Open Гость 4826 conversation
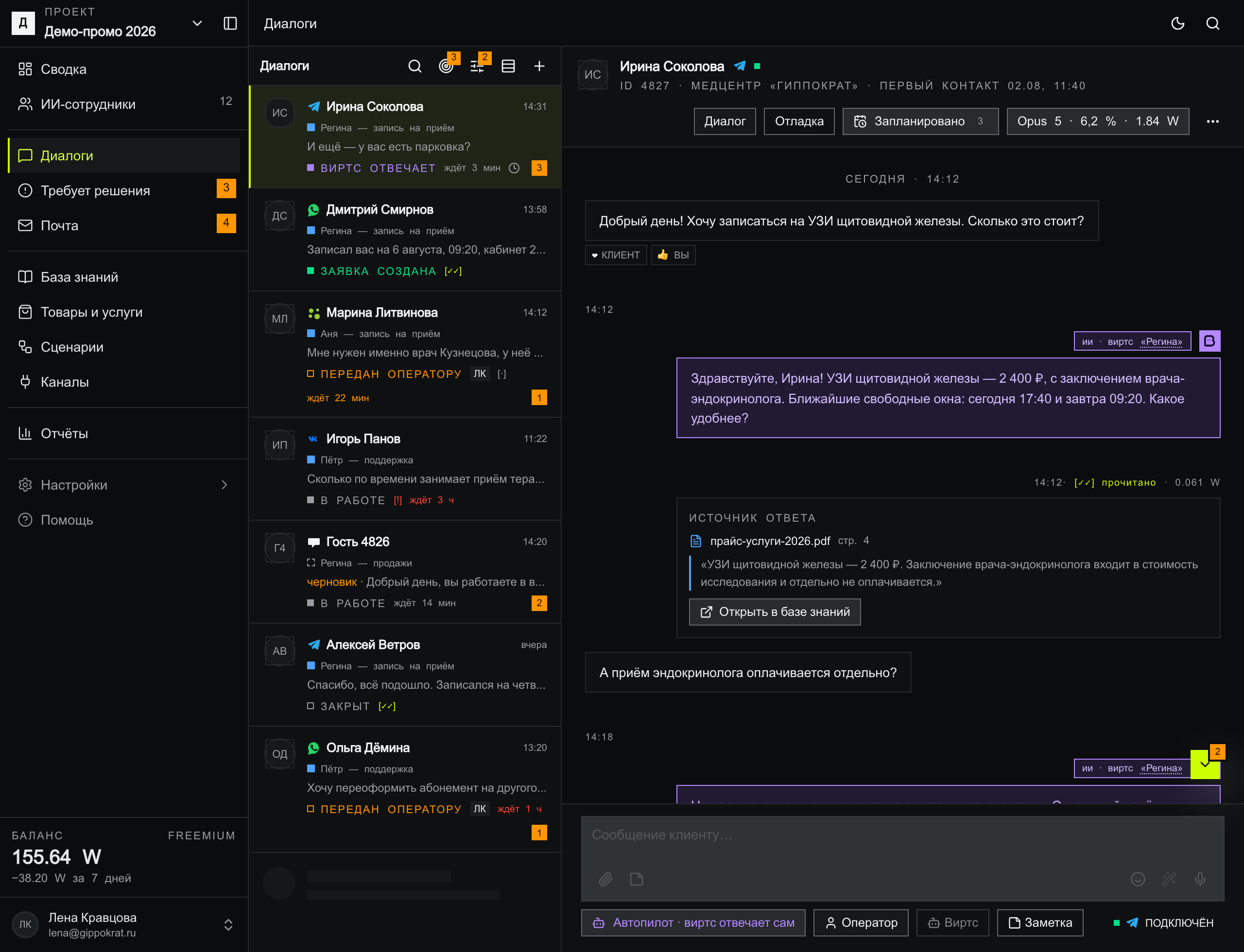 click(405, 572)
